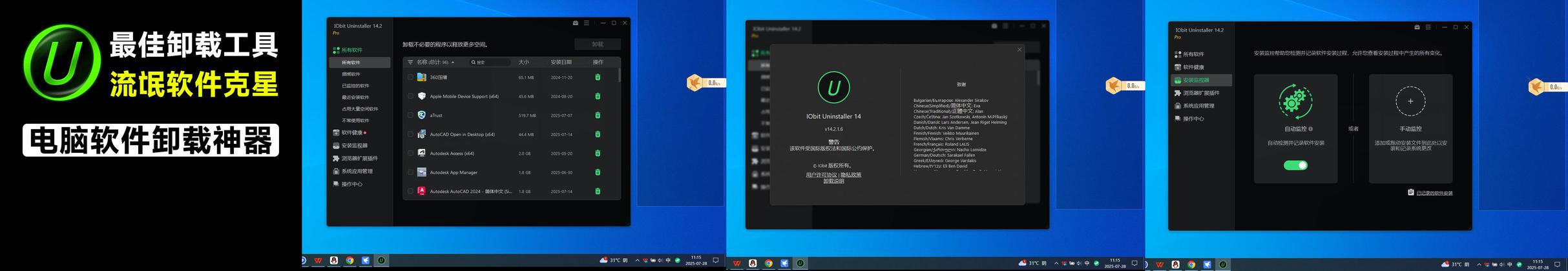Tick the Autodesk Access (x64) checkbox
This screenshot has width=1568, height=271.
[410, 153]
